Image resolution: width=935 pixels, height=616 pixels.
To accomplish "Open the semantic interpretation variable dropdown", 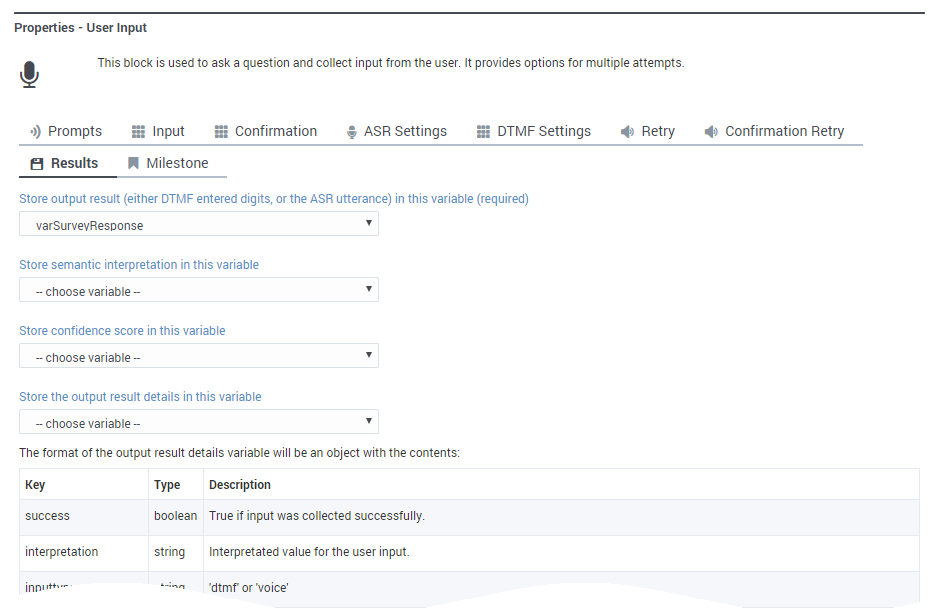I will [x=198, y=290].
